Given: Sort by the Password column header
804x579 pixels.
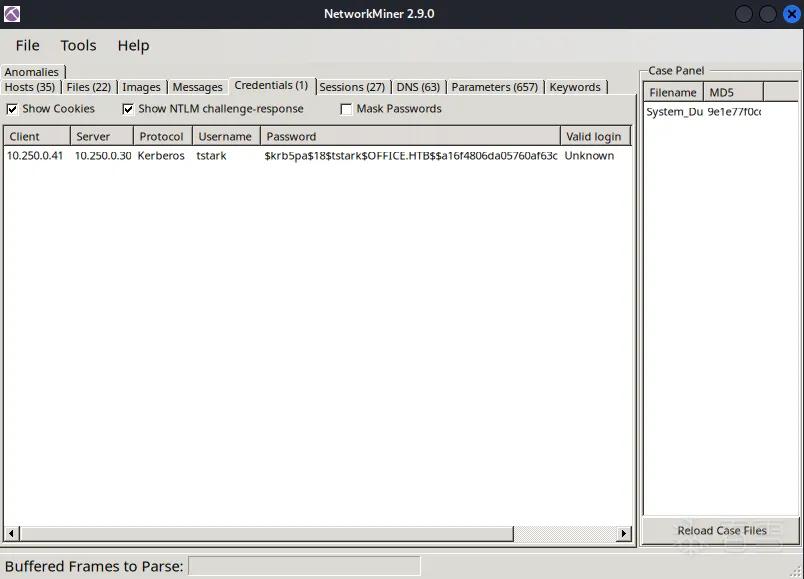Looking at the screenshot, I should pyautogui.click(x=410, y=136).
